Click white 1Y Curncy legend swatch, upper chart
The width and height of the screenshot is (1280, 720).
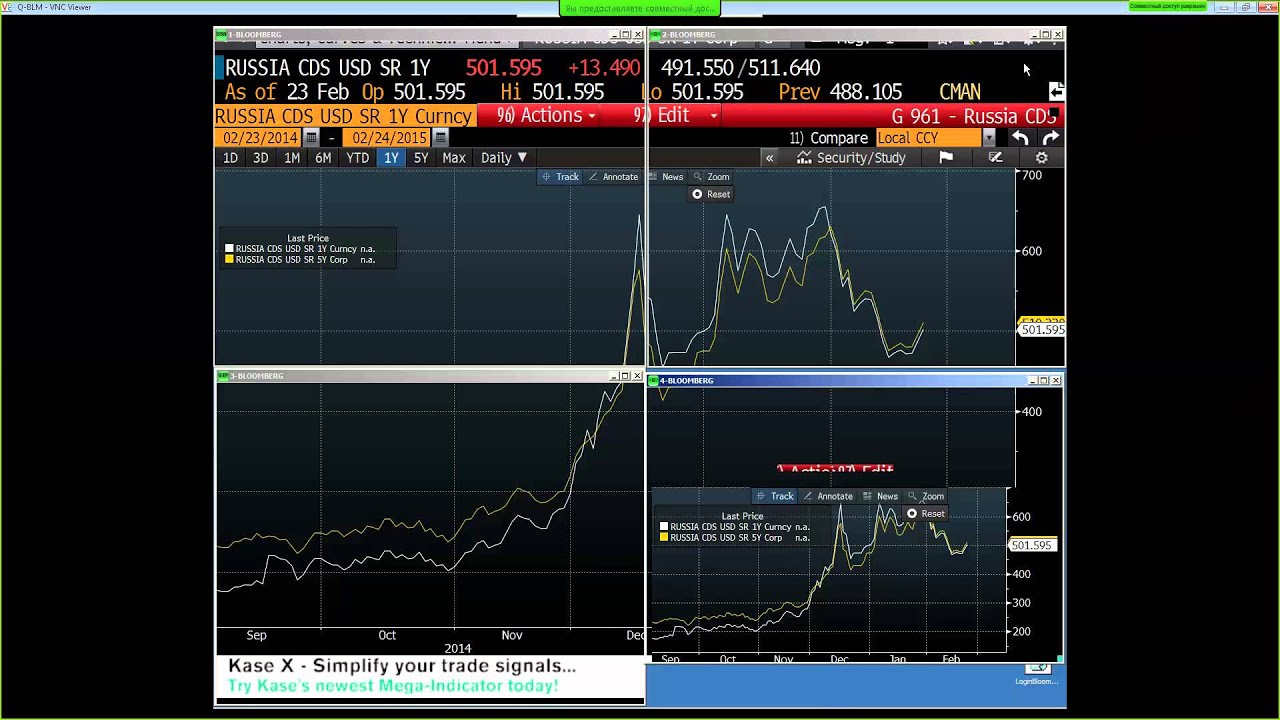(229, 249)
